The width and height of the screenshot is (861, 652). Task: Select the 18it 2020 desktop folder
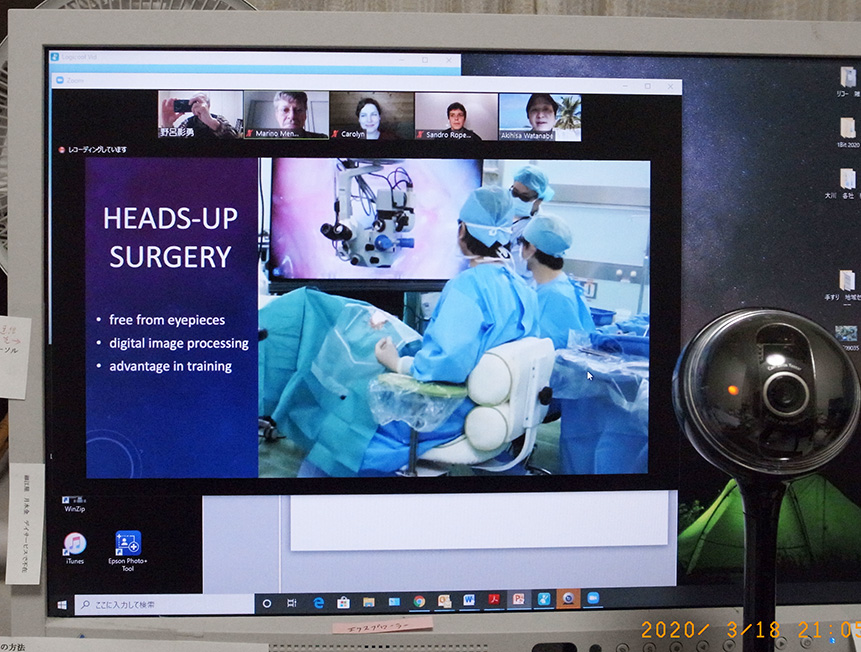[x=848, y=132]
